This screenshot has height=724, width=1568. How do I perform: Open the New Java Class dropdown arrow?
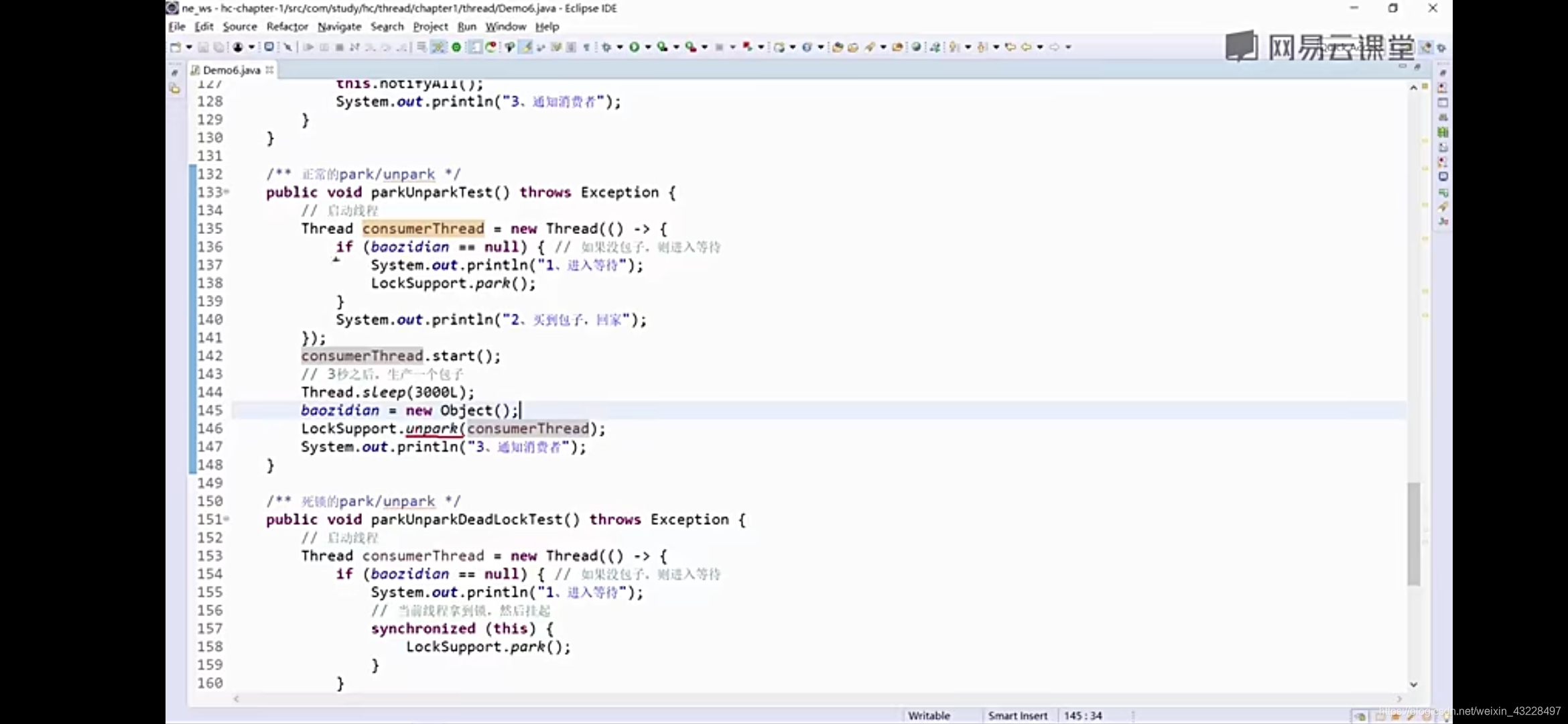tap(820, 47)
